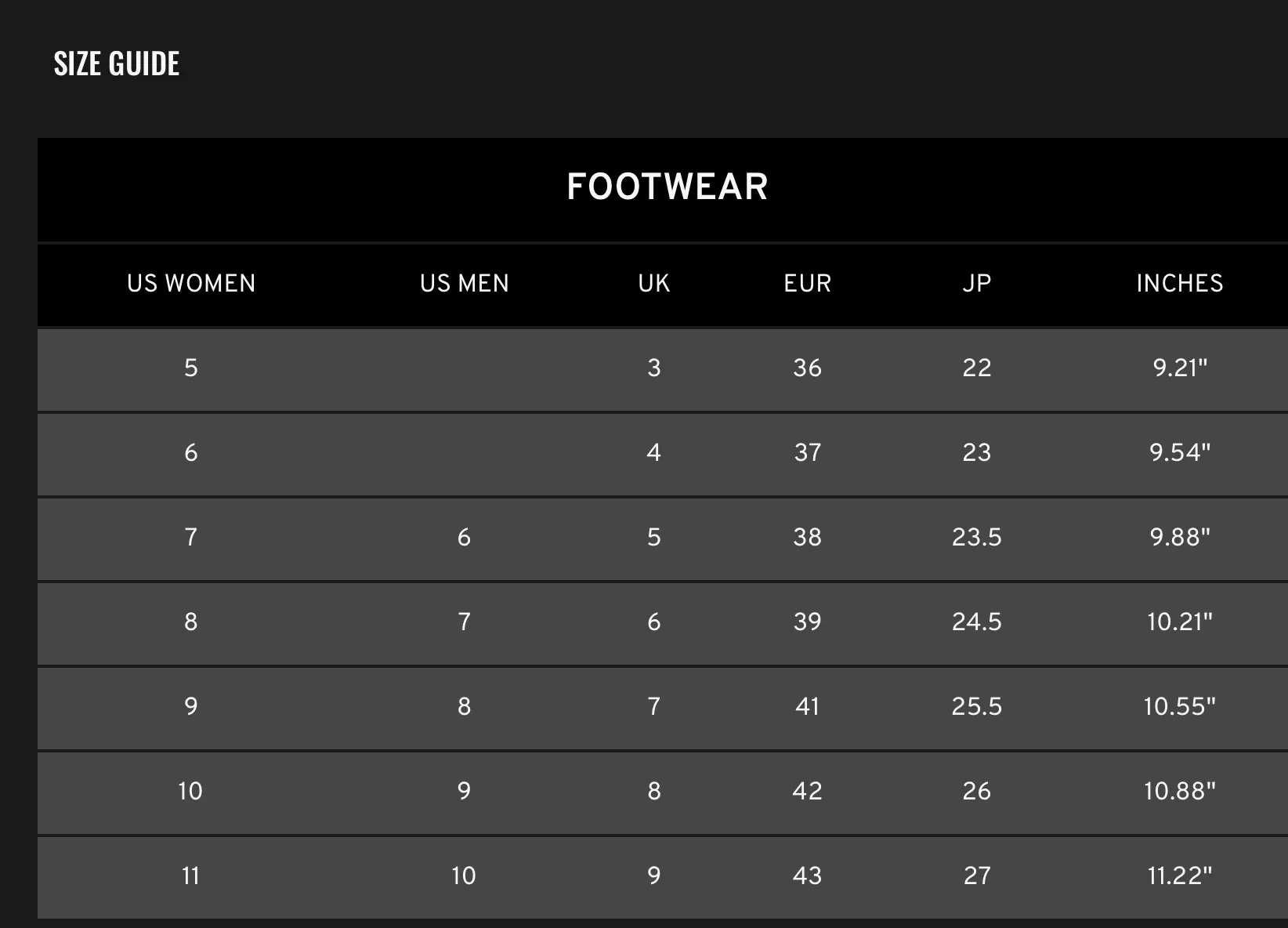Select the US WOMEN column header
Image resolution: width=1288 pixels, height=928 pixels.
pyautogui.click(x=191, y=283)
